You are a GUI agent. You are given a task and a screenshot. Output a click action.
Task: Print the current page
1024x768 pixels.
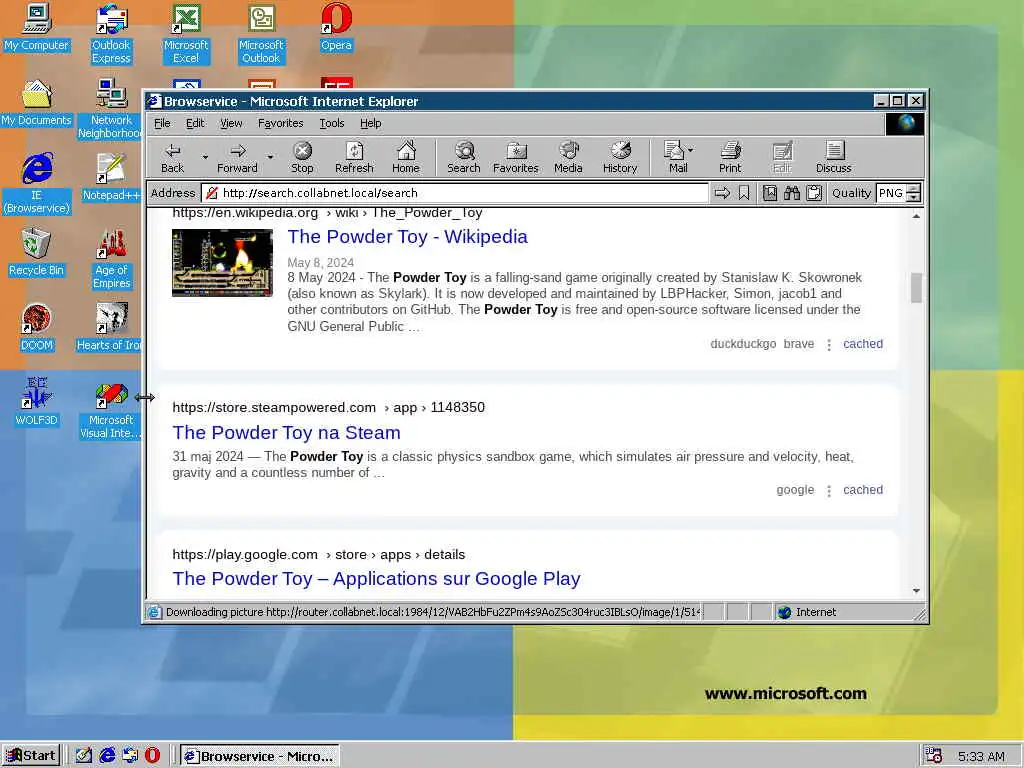(x=730, y=157)
